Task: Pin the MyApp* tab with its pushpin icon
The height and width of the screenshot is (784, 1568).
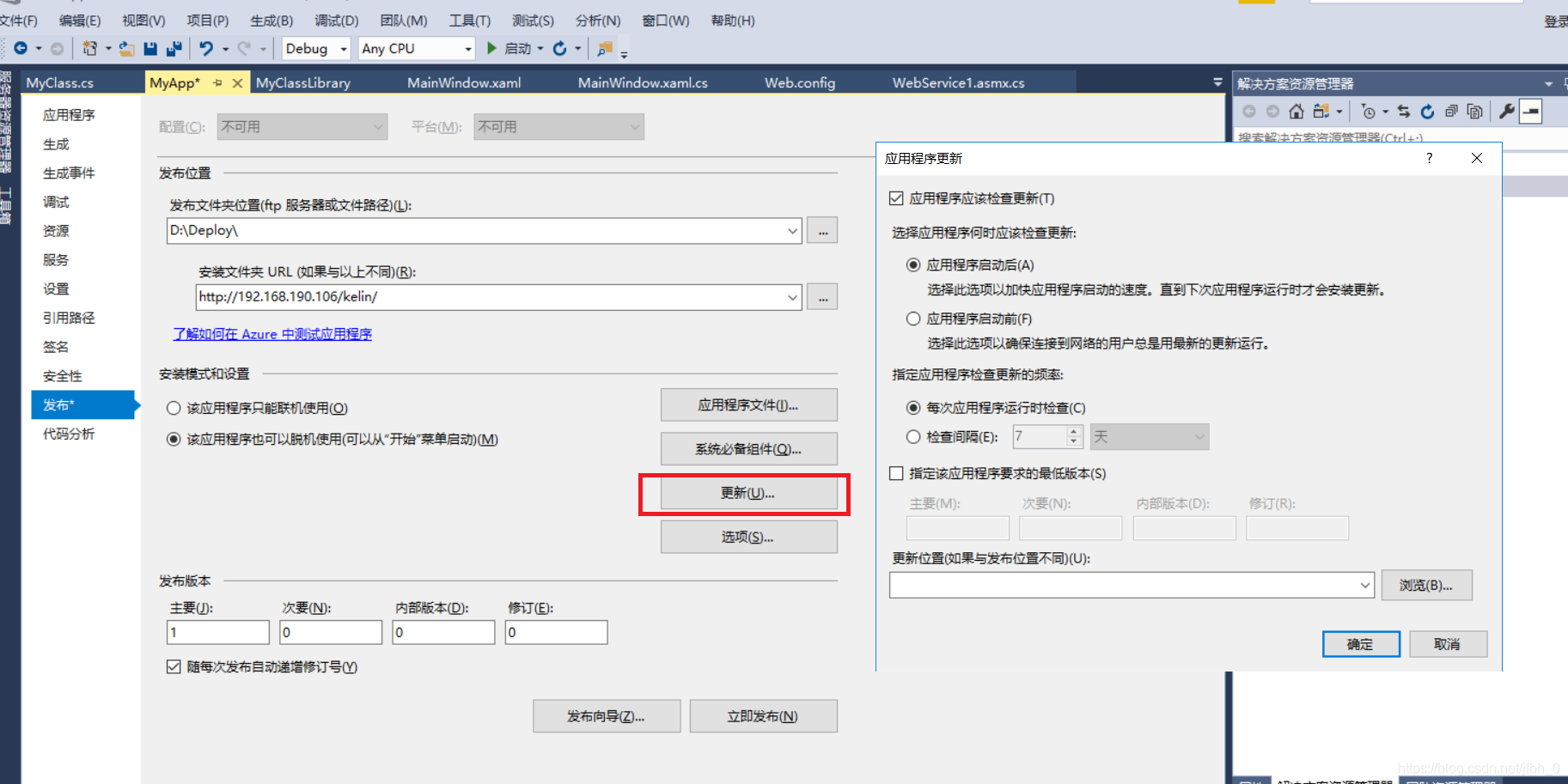Action: pos(217,82)
